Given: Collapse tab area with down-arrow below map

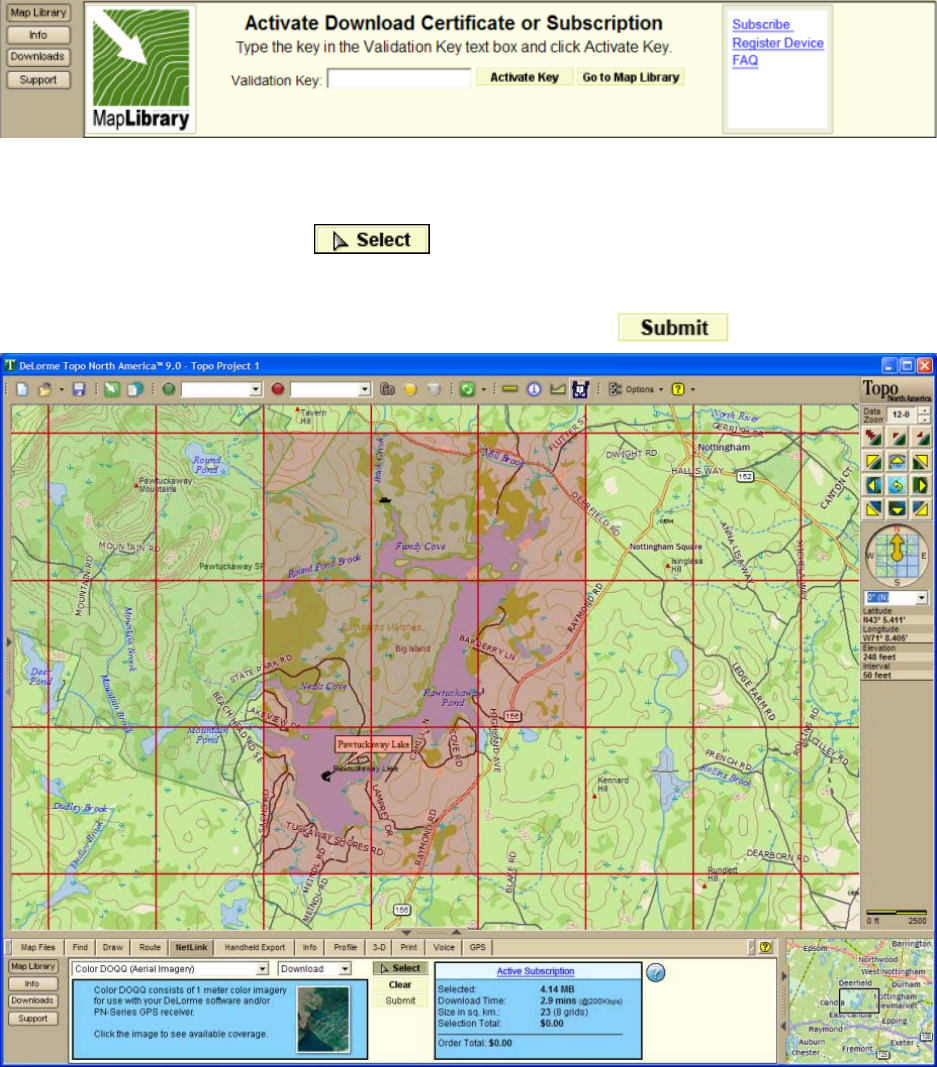Looking at the screenshot, I should click(406, 932).
